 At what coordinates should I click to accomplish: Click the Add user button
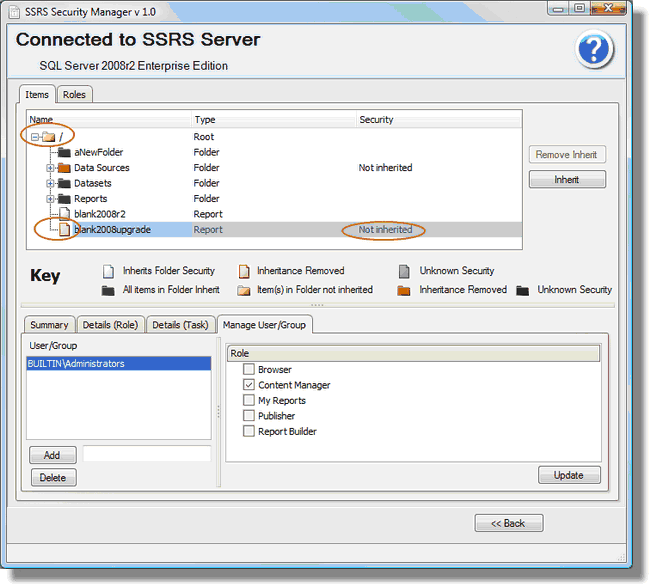[x=52, y=455]
